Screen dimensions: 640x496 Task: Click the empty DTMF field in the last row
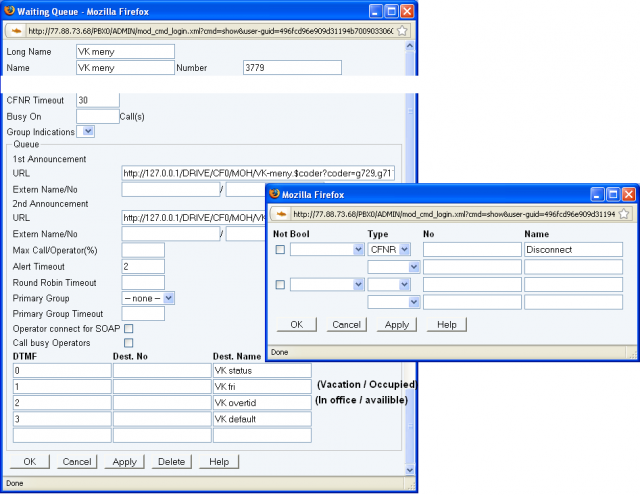tap(62, 435)
